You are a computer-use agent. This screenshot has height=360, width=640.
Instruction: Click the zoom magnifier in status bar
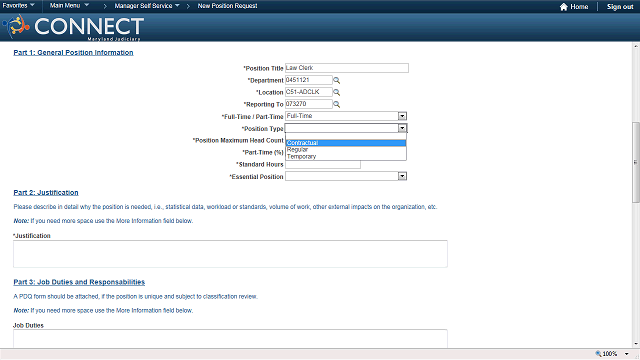598,354
